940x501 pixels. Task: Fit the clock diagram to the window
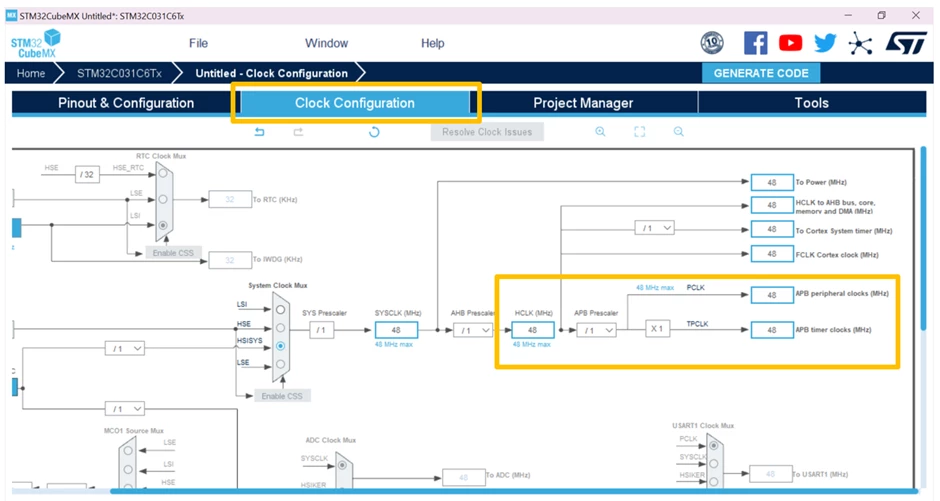(x=640, y=132)
